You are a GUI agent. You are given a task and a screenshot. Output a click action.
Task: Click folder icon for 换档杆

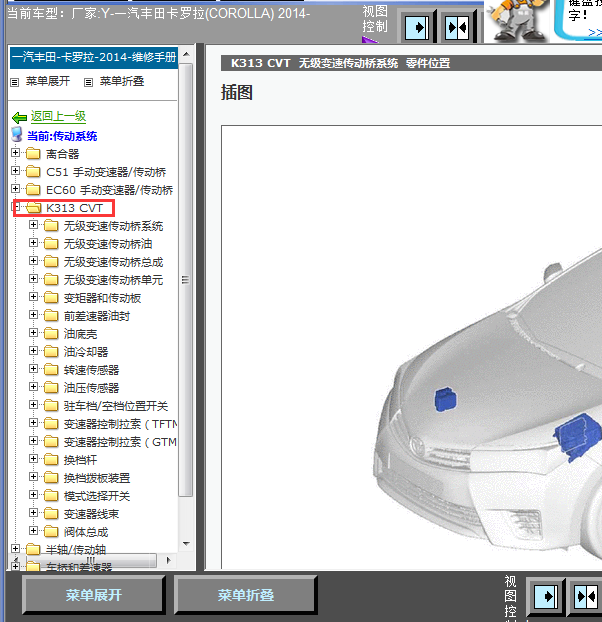pos(51,459)
